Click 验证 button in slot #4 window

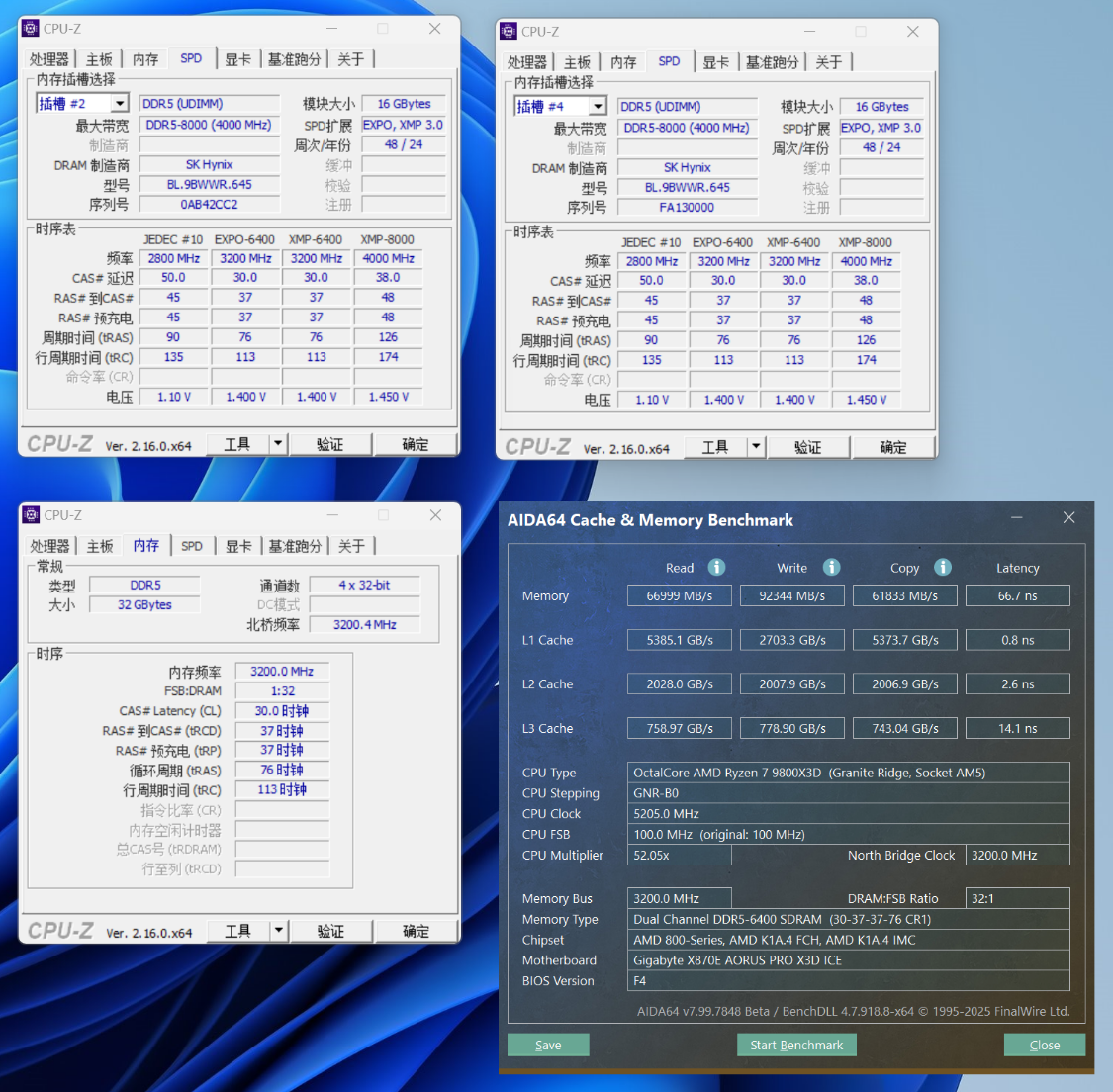pyautogui.click(x=807, y=447)
